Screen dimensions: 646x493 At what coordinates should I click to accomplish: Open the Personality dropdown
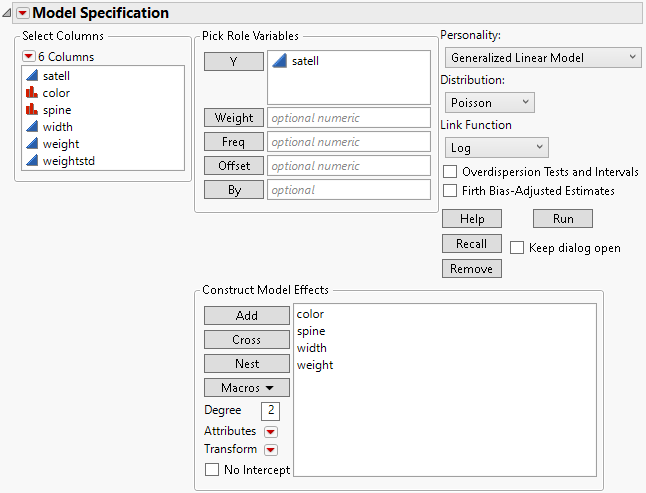point(541,58)
